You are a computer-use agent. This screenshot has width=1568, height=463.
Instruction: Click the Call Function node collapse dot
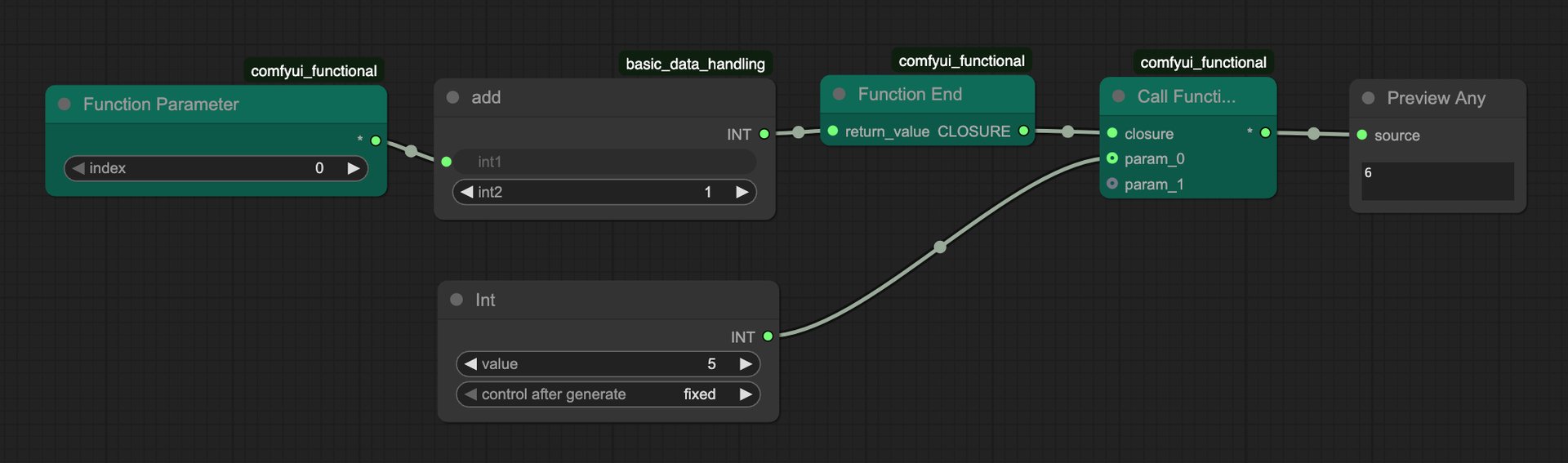(x=1119, y=96)
